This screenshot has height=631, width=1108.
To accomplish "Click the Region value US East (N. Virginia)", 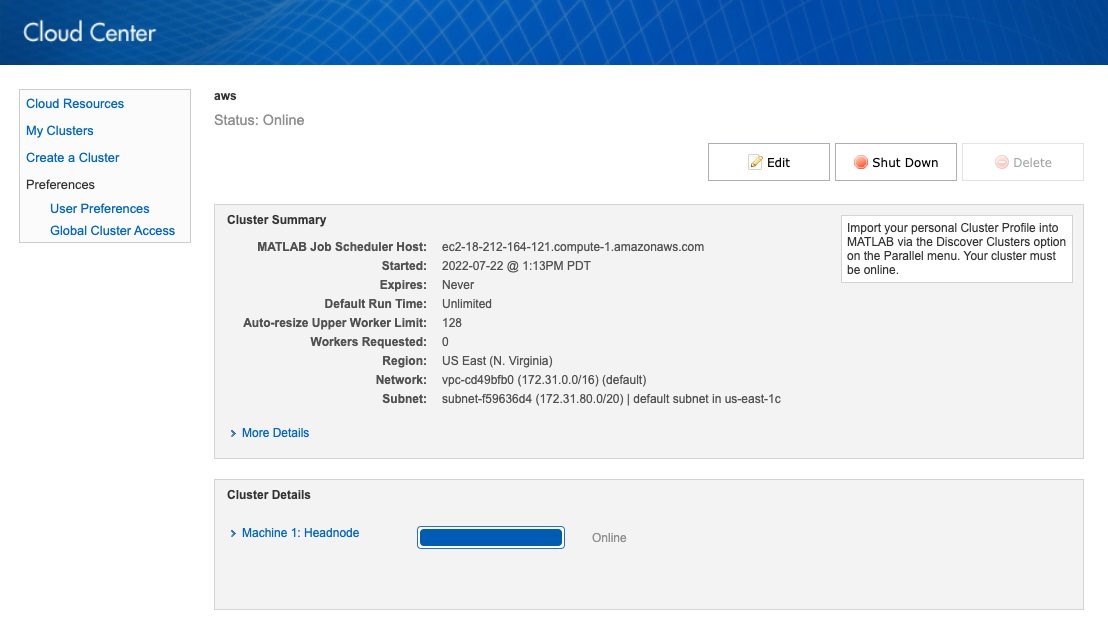I will click(497, 361).
